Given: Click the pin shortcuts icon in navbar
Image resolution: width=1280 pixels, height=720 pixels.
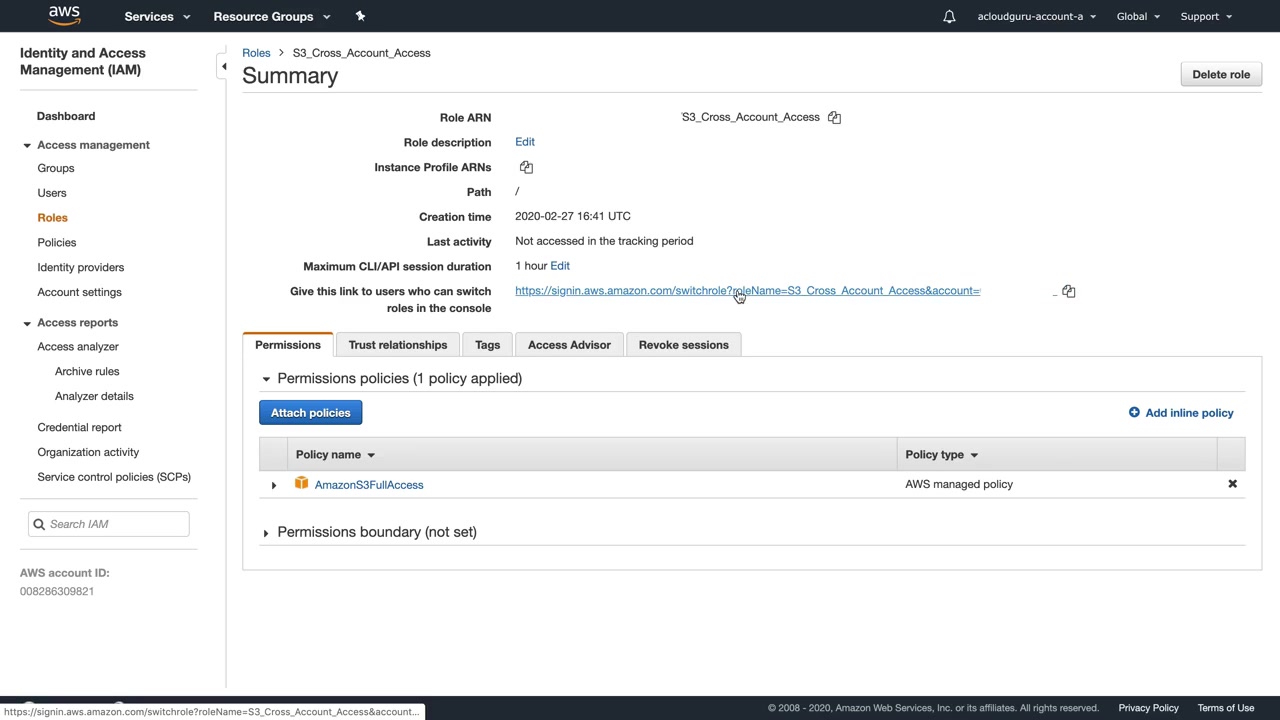Looking at the screenshot, I should [x=360, y=16].
